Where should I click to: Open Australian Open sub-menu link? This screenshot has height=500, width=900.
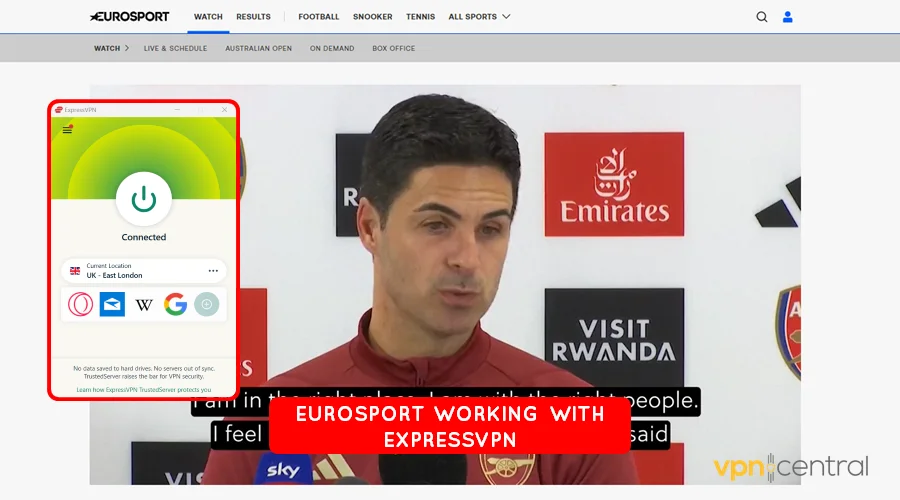[x=258, y=48]
